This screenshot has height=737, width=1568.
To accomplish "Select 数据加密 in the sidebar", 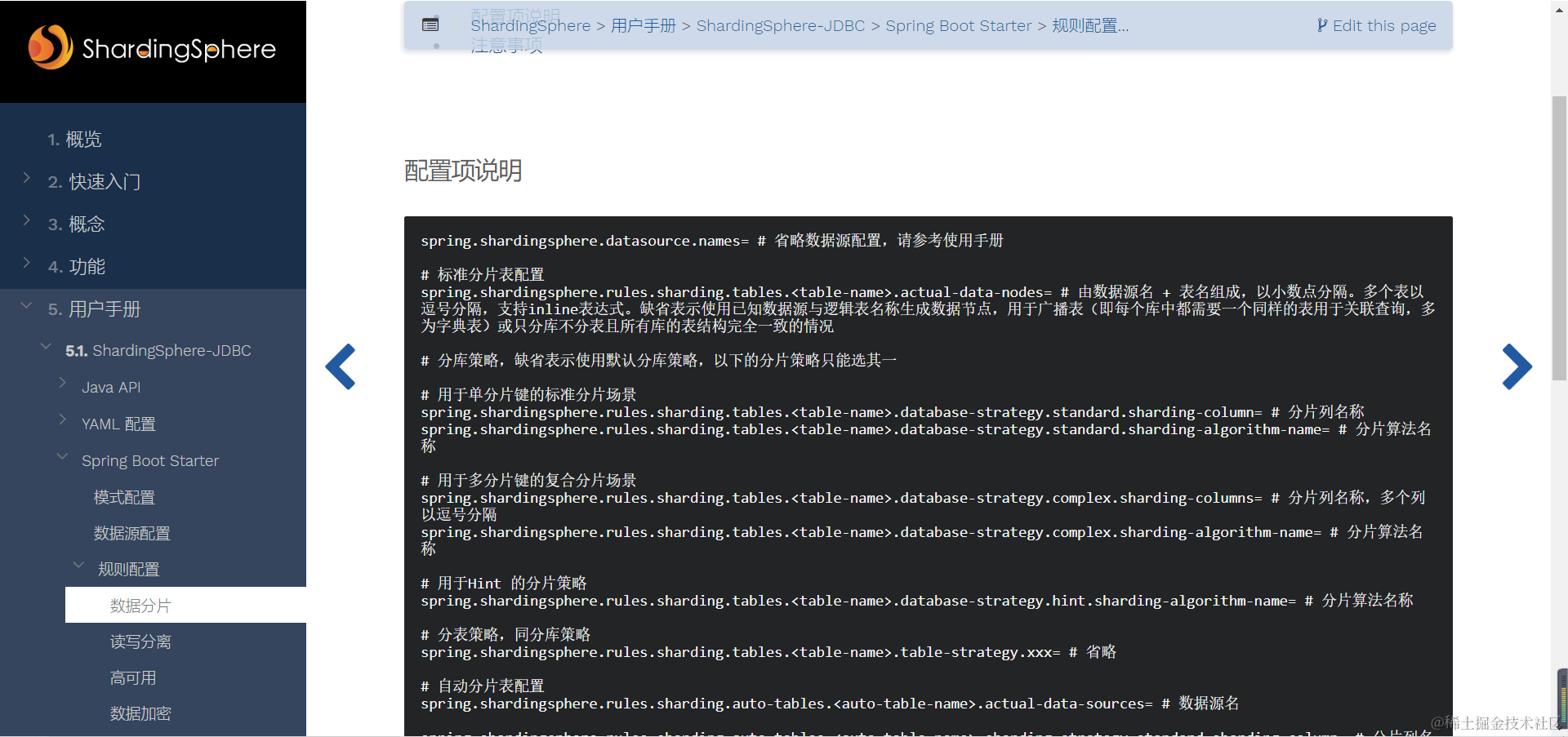I will [x=140, y=713].
